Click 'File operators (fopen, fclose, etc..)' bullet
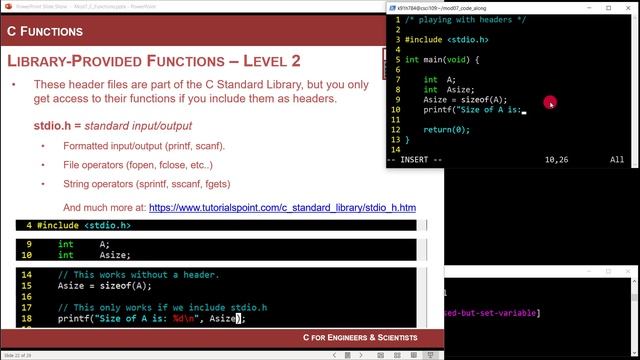 138,165
